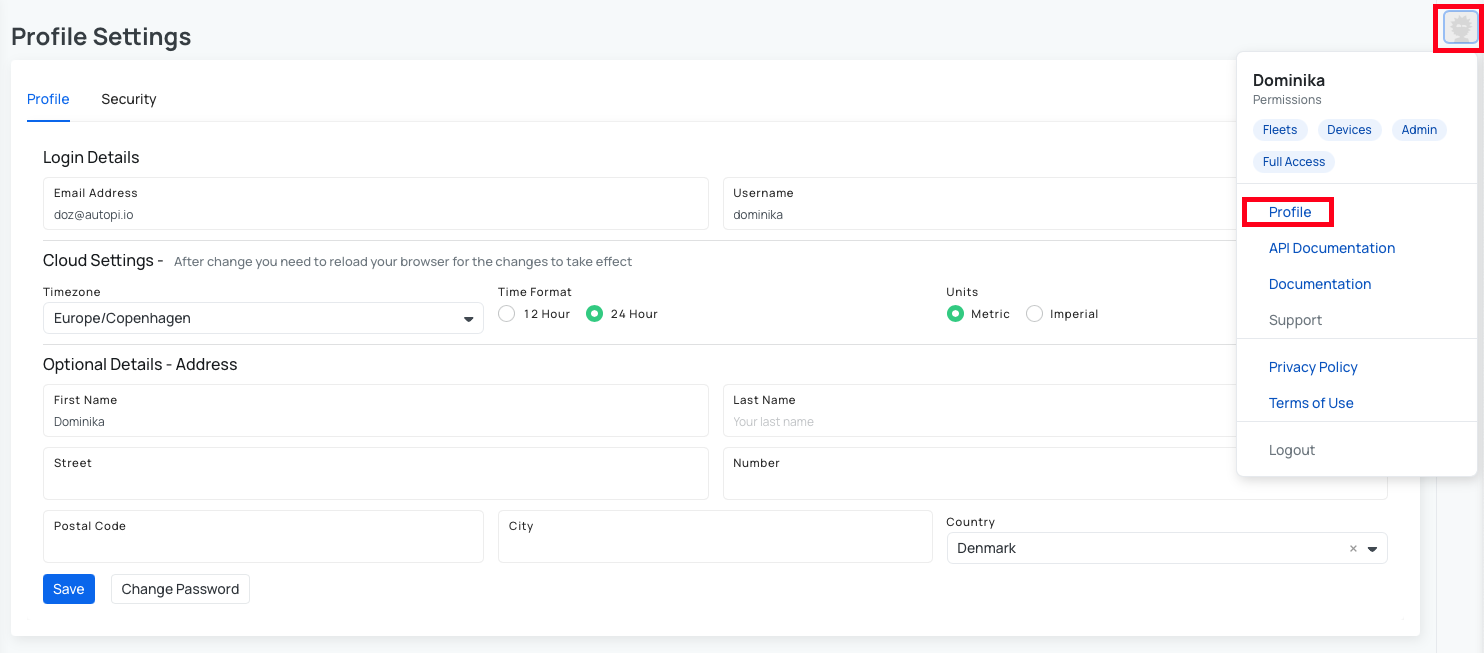Open the Country dropdown
1484x653 pixels.
[1372, 548]
